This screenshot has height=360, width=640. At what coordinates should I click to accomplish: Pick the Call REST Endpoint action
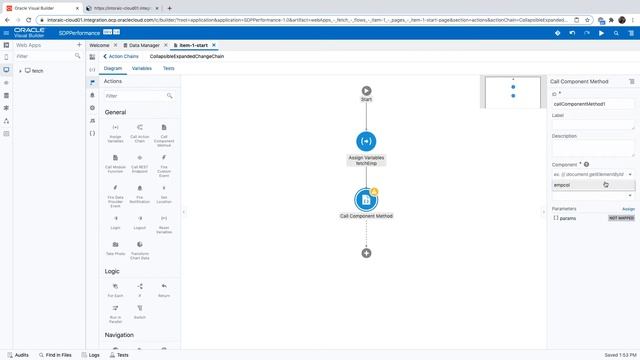140,164
